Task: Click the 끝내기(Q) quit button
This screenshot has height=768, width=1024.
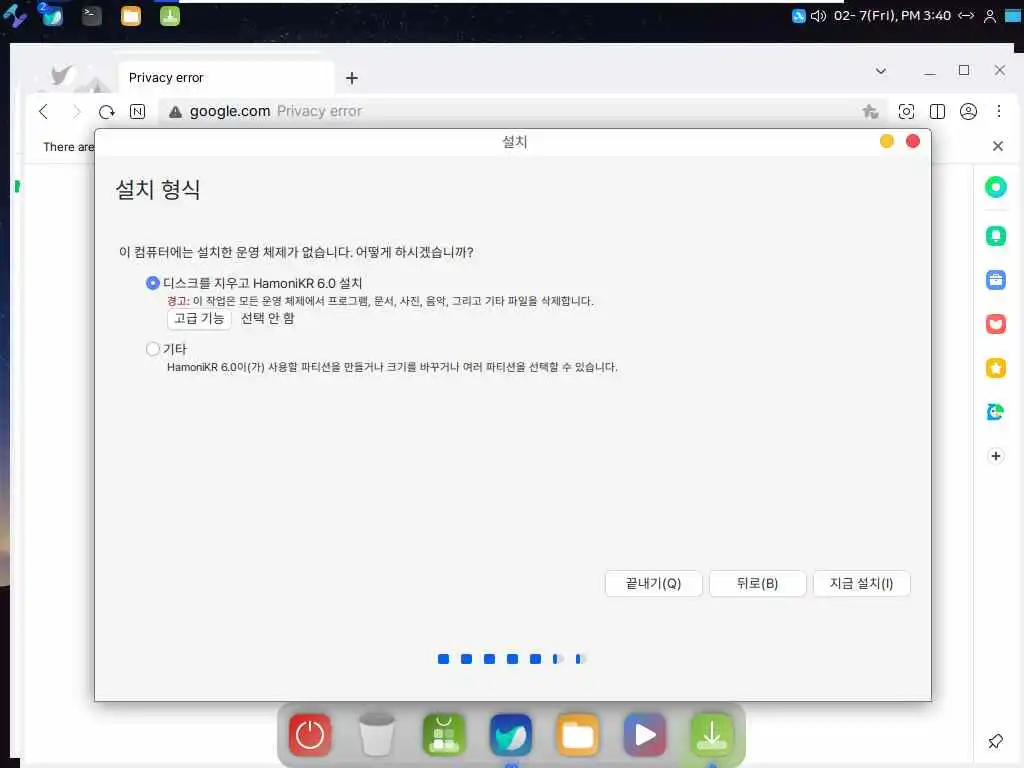Action: click(x=653, y=583)
